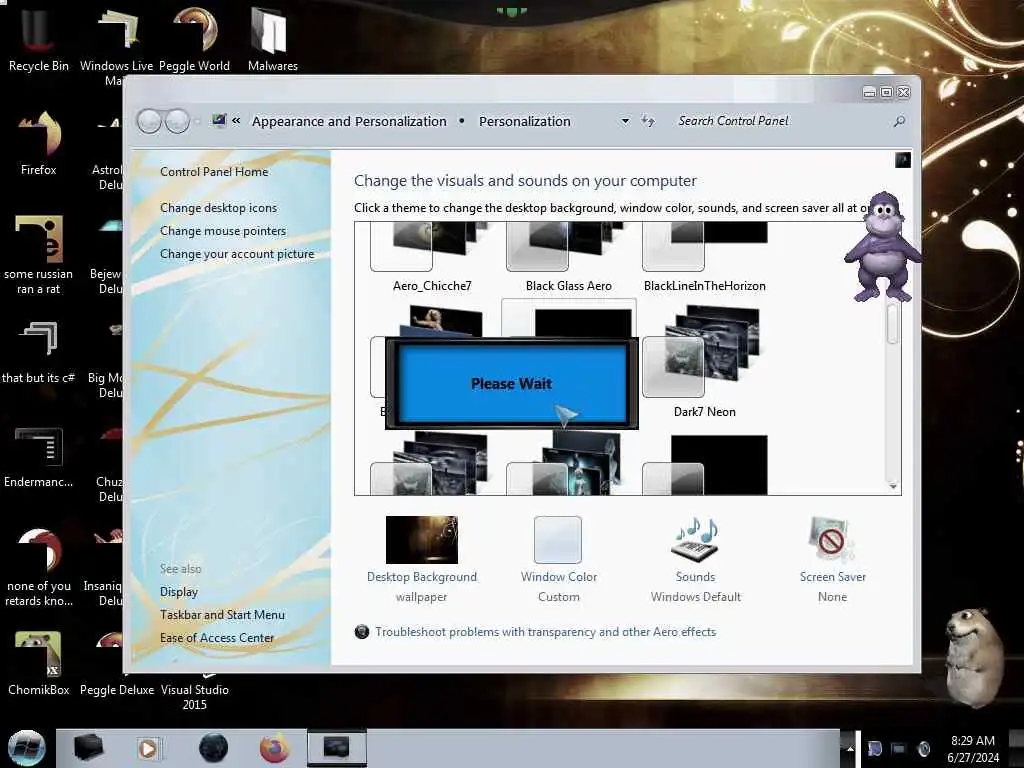Launch Firefox from the desktop icon
Viewport: 1024px width, 768px height.
click(39, 142)
